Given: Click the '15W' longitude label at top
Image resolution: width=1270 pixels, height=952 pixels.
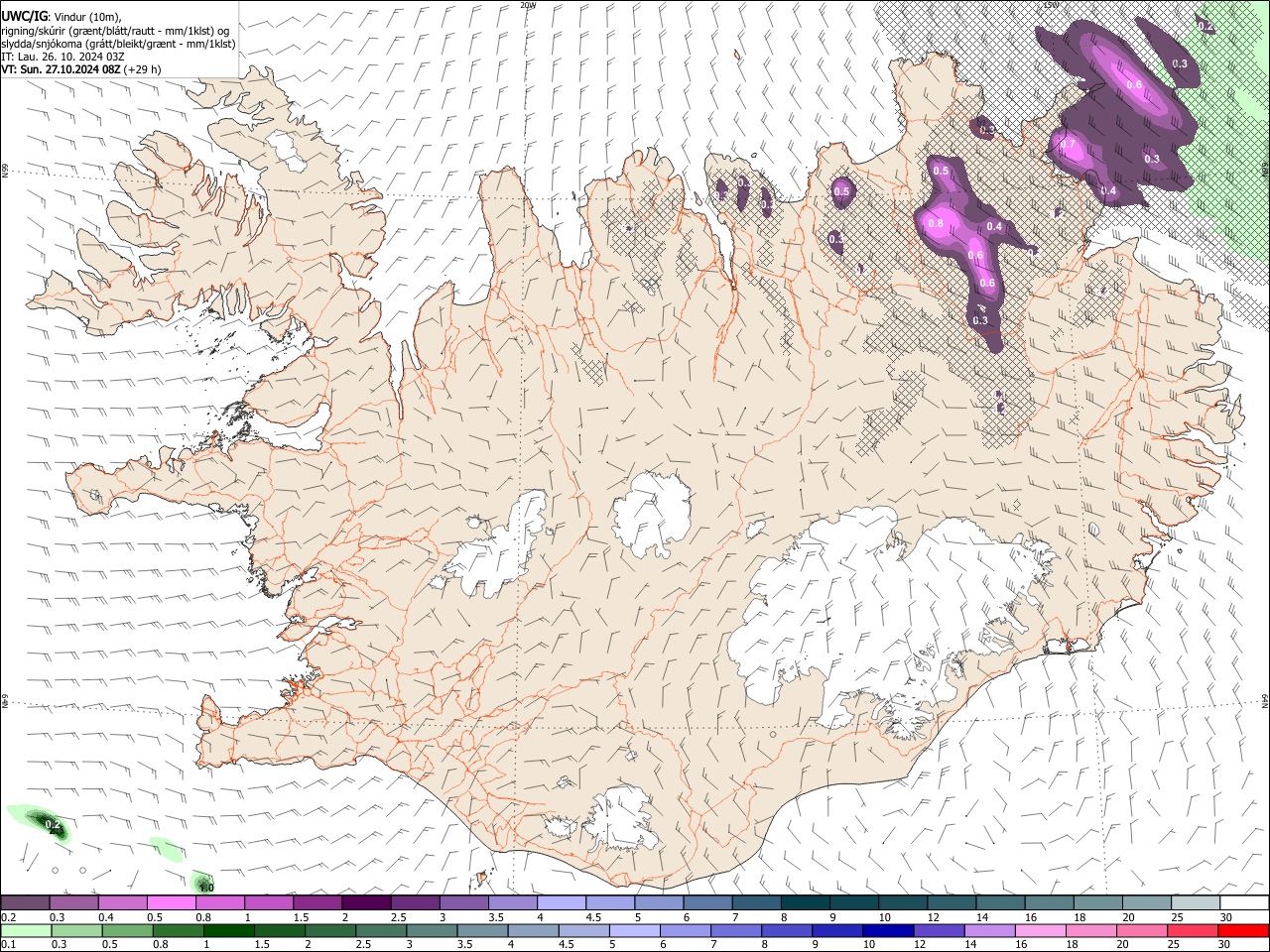Looking at the screenshot, I should pos(1051,5).
